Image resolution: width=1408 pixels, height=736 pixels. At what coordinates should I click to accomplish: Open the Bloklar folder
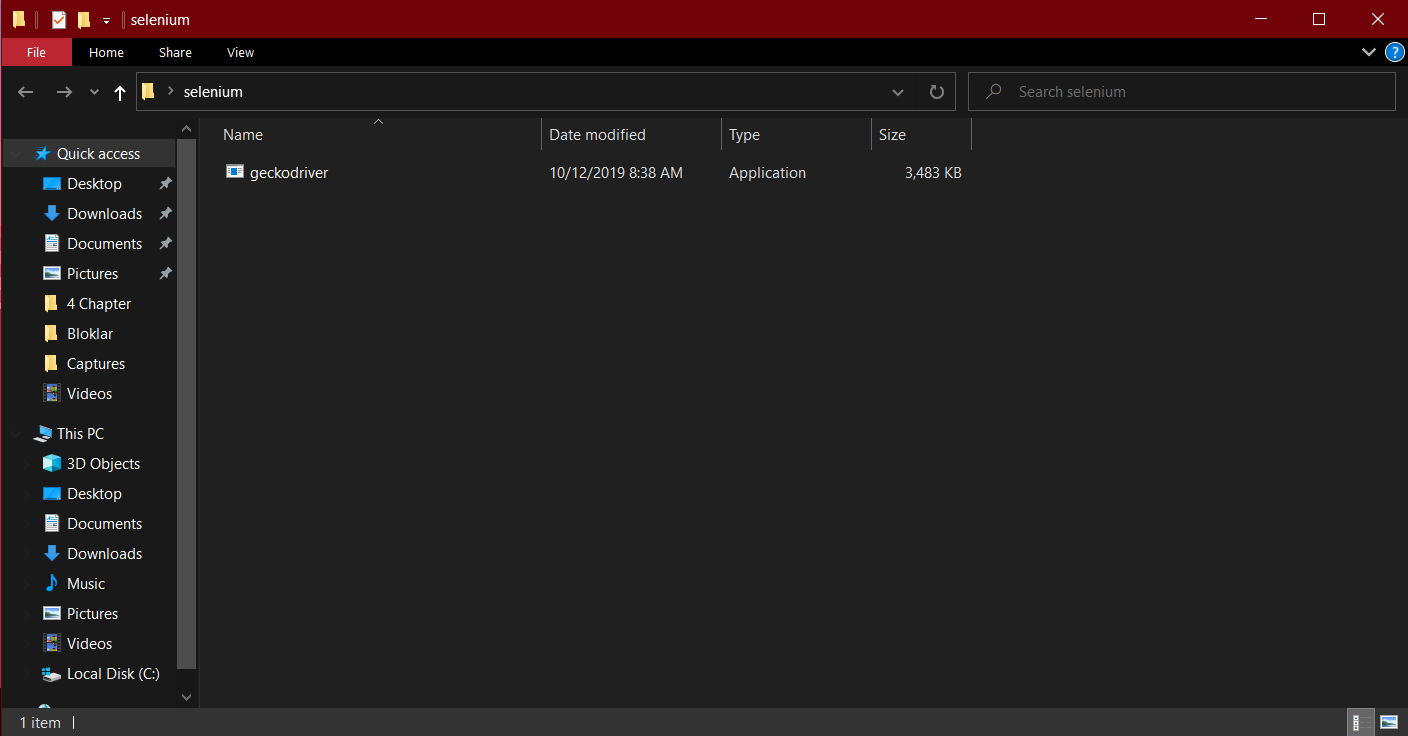click(x=90, y=333)
